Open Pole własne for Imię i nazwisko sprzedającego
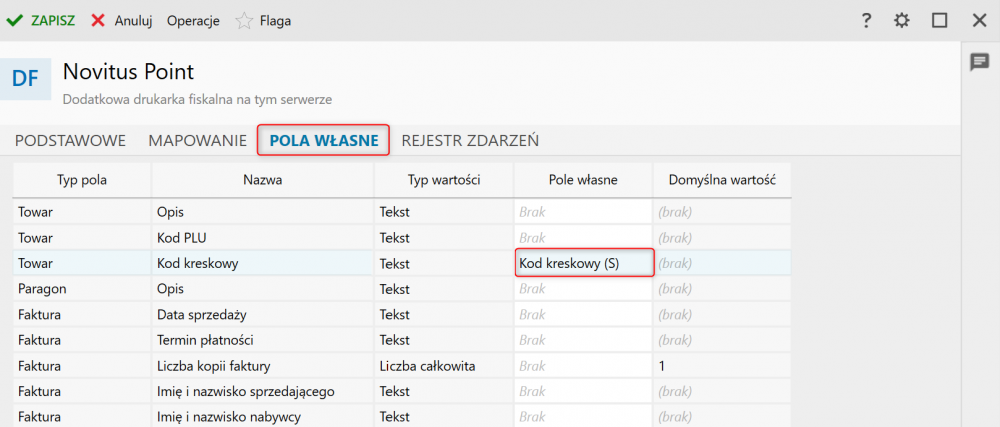Viewport: 1000px width, 427px height. (x=583, y=391)
